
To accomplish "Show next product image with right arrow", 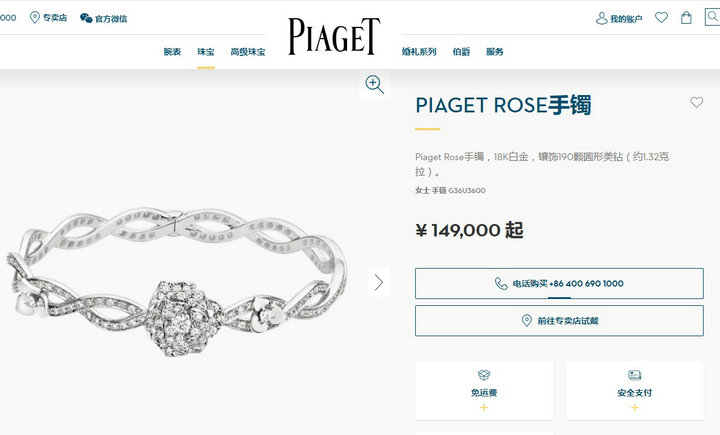I will click(379, 282).
